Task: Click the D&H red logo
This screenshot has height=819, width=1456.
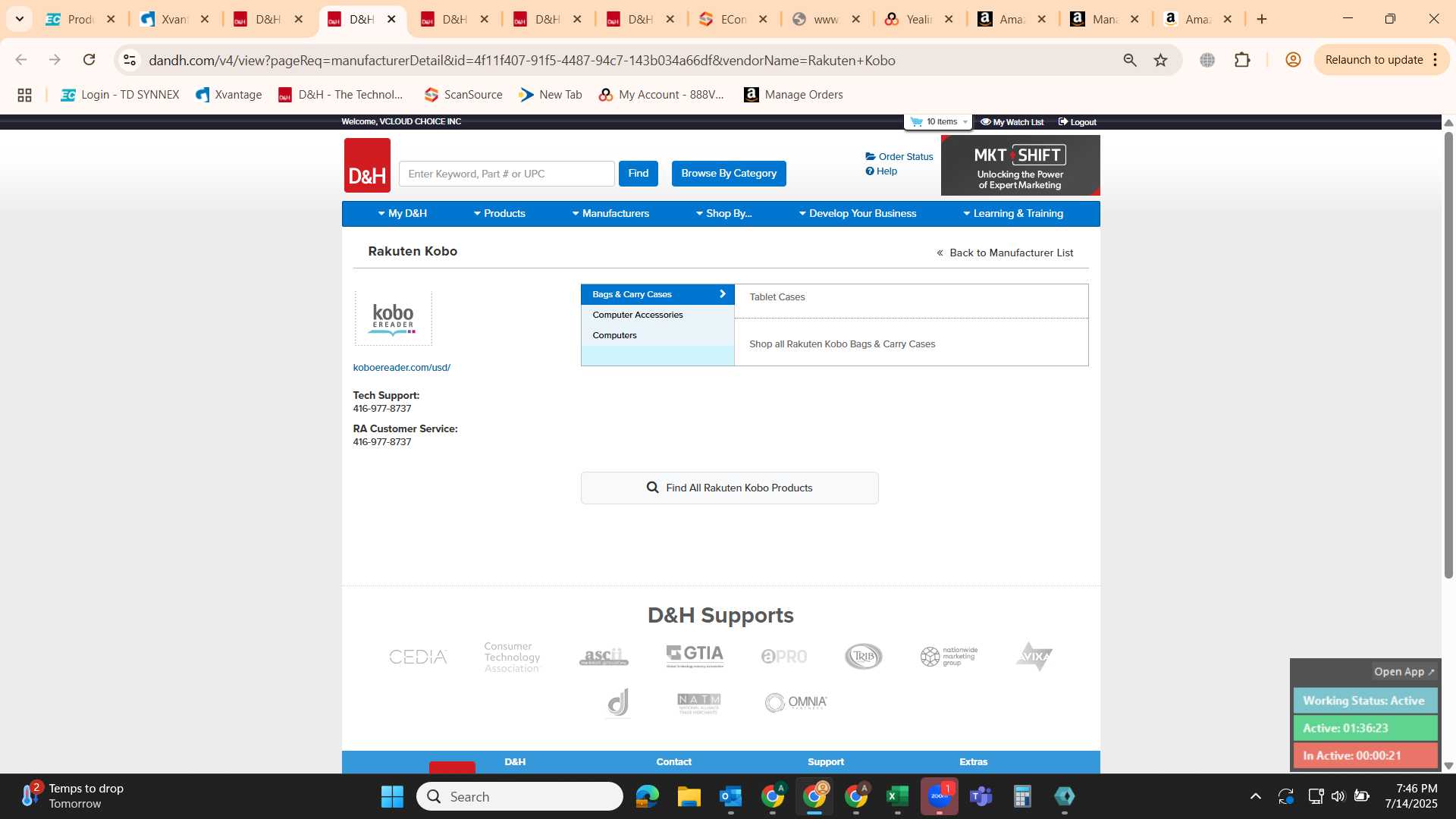Action: 367,165
